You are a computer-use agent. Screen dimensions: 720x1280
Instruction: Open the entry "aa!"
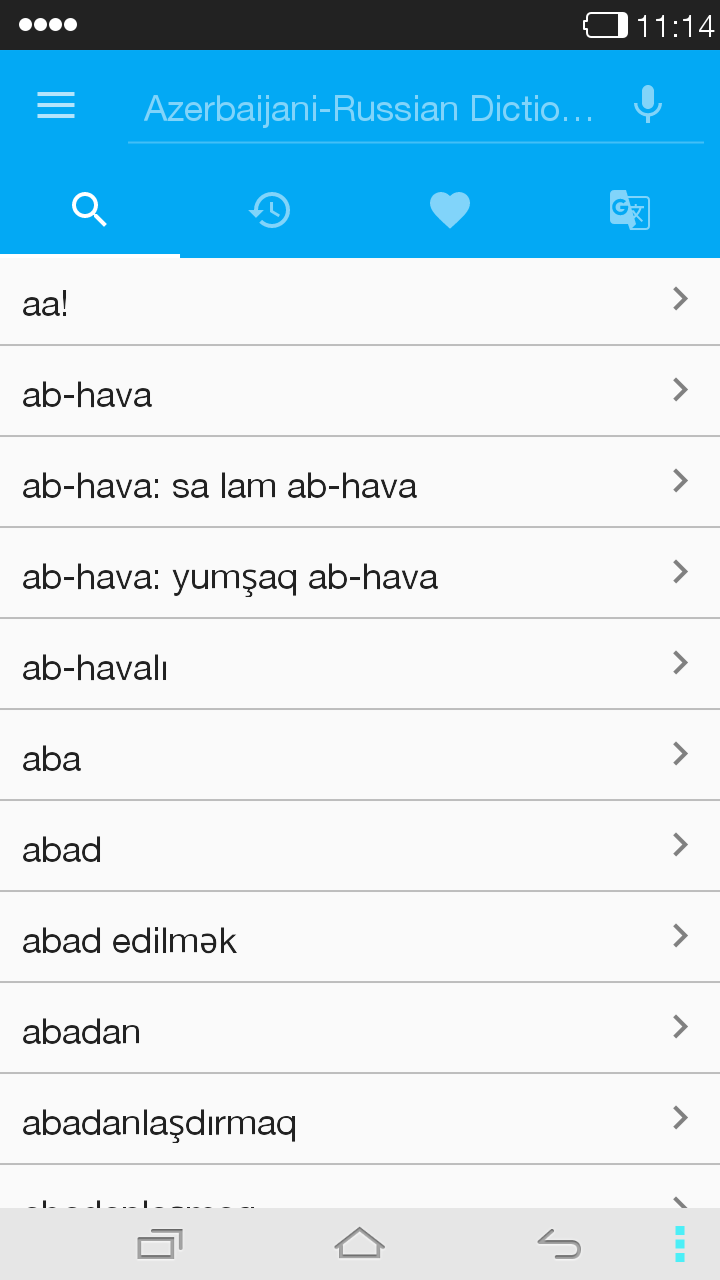point(46,304)
